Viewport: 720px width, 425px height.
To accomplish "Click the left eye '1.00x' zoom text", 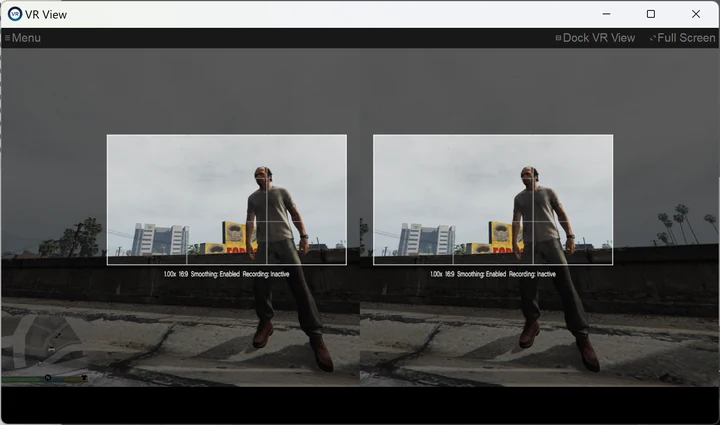I will pos(170,274).
